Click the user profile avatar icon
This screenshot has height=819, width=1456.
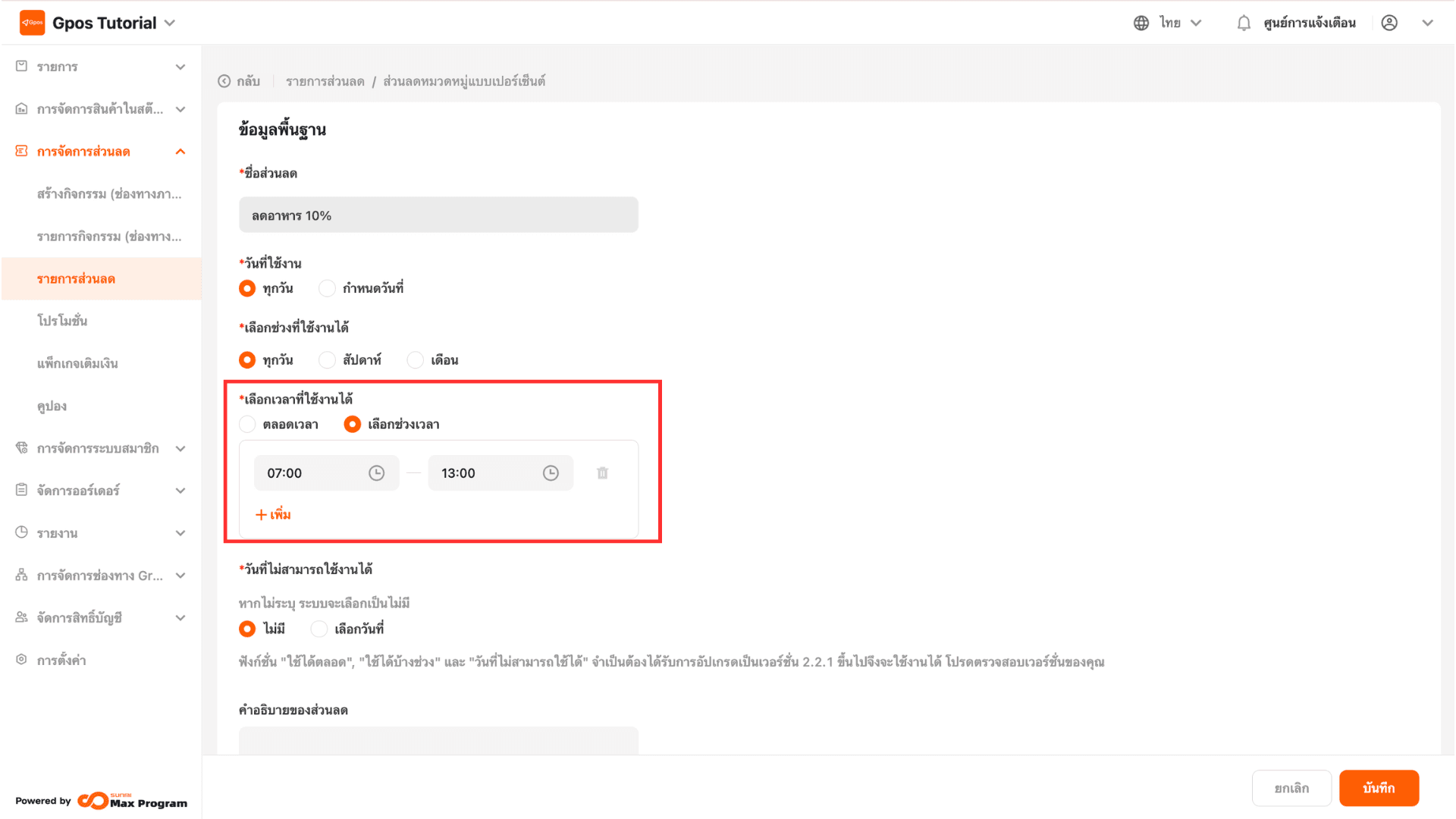1389,23
